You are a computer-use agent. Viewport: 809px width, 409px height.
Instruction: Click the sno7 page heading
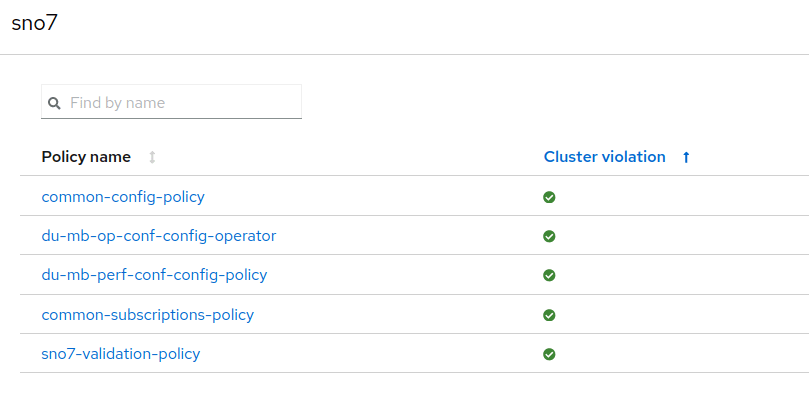34,24
